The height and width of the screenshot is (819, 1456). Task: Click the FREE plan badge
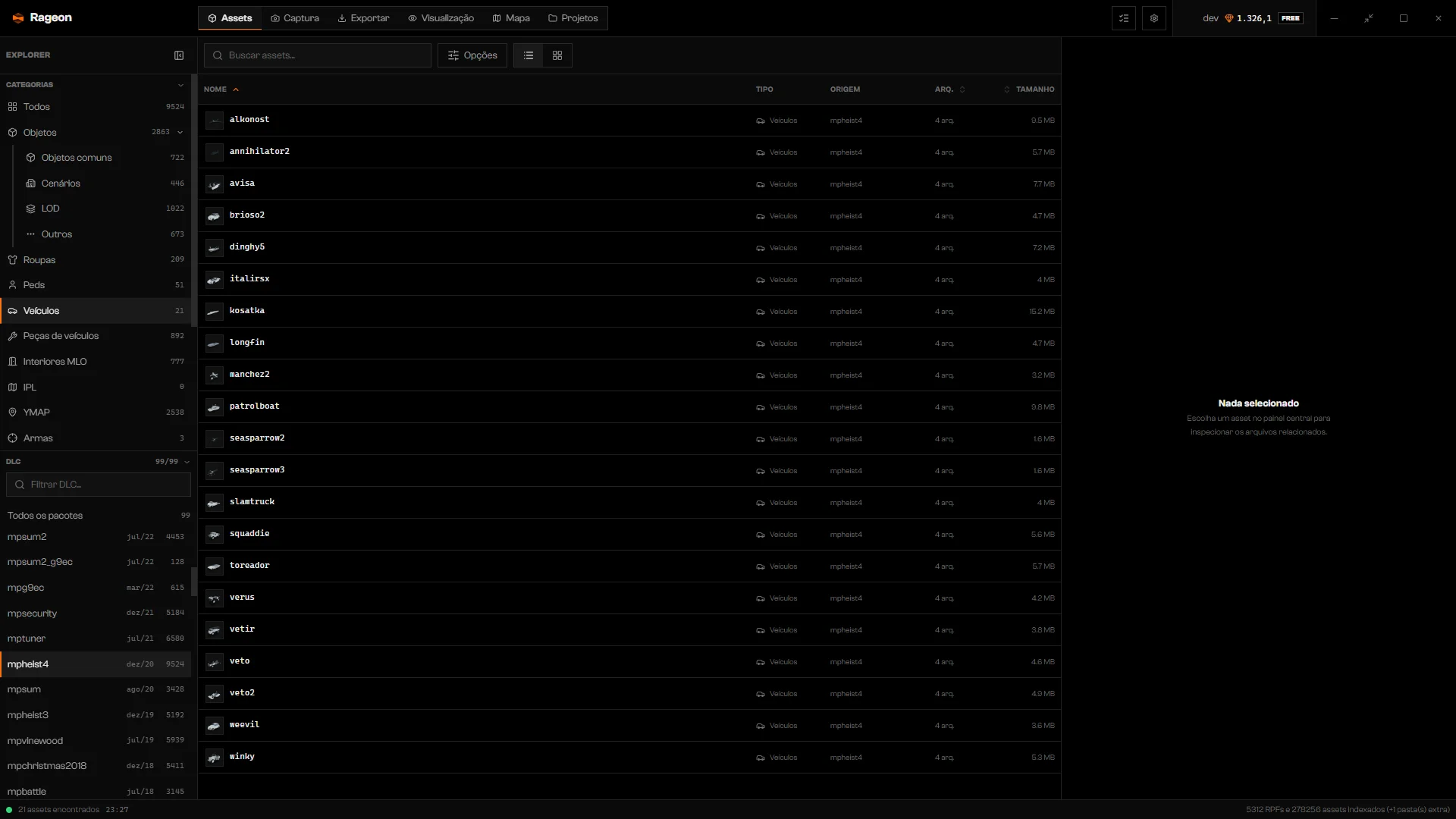point(1290,18)
